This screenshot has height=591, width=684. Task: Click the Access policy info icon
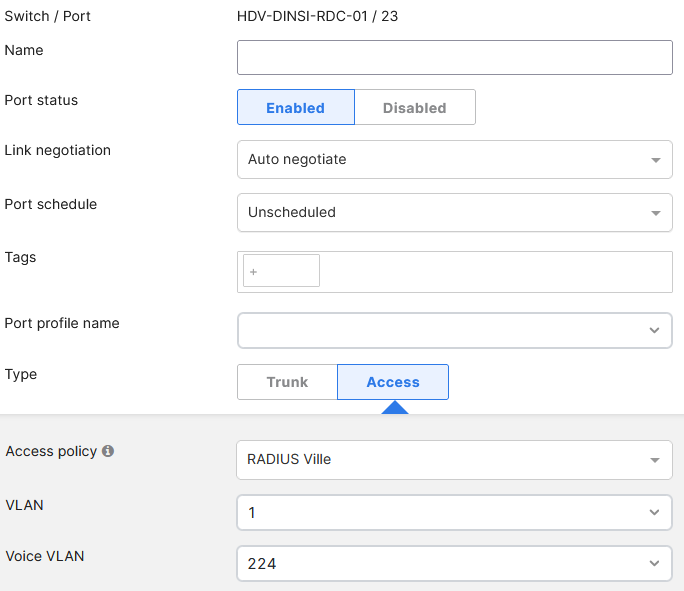[x=108, y=451]
